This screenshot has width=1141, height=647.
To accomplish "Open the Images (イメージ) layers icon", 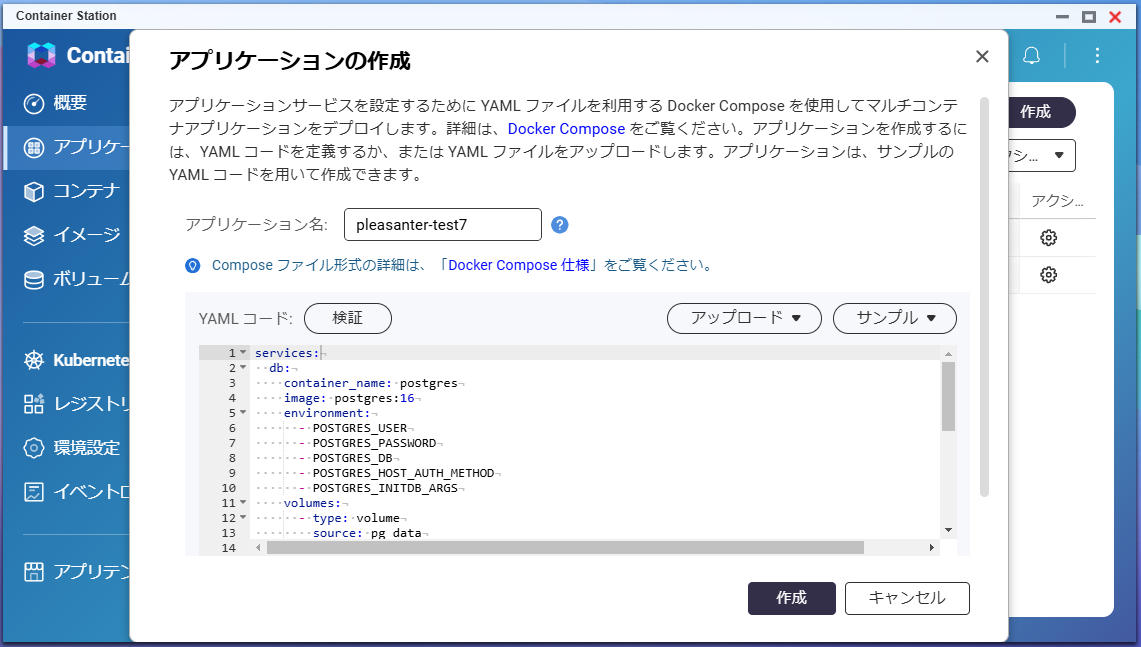I will 33,236.
